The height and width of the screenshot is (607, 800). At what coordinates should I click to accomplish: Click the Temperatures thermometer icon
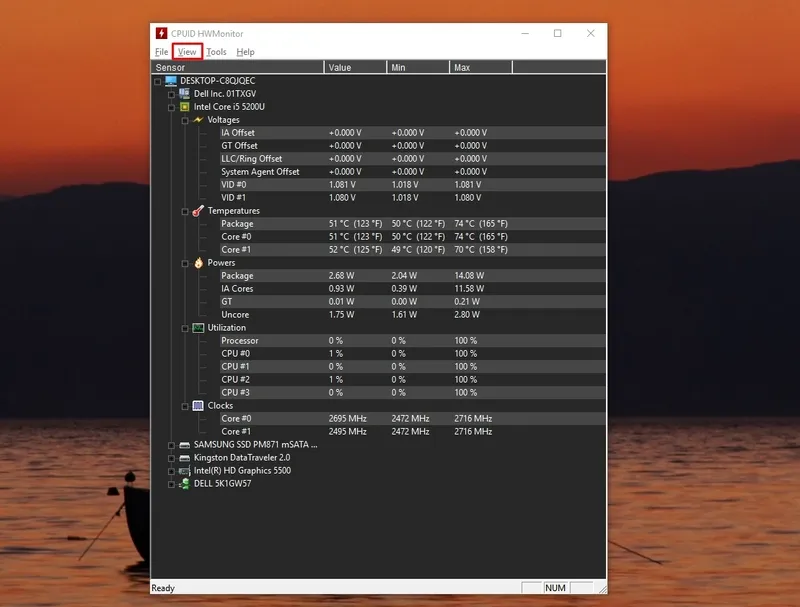pos(198,211)
